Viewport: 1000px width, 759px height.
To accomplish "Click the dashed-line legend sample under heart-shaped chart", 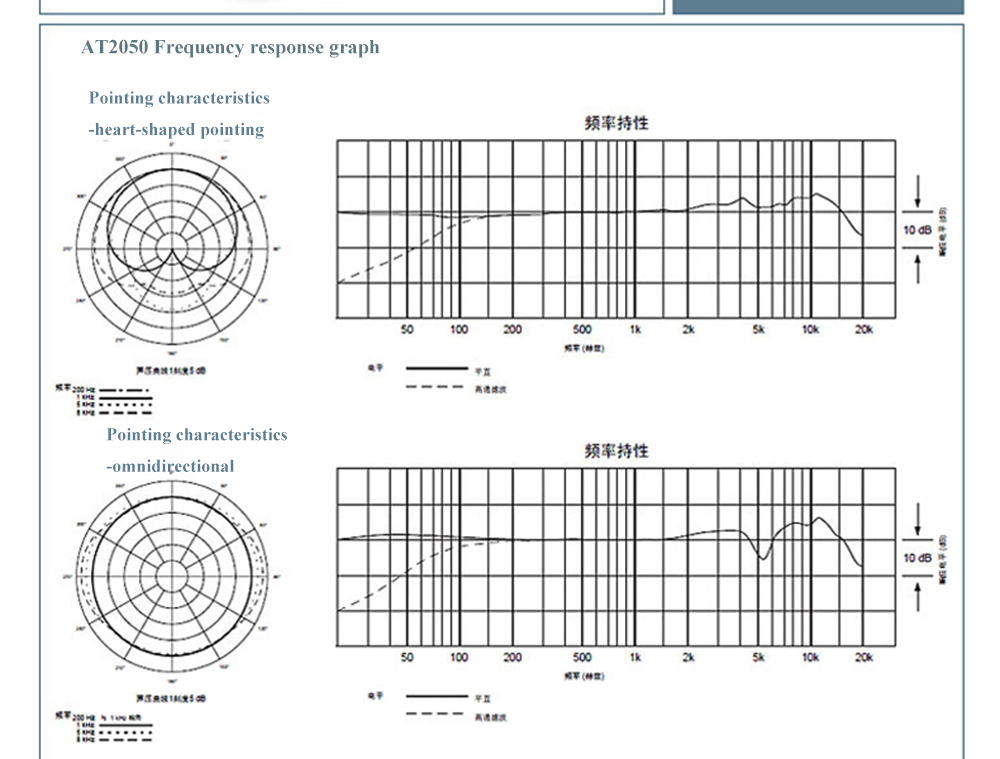I will (435, 387).
